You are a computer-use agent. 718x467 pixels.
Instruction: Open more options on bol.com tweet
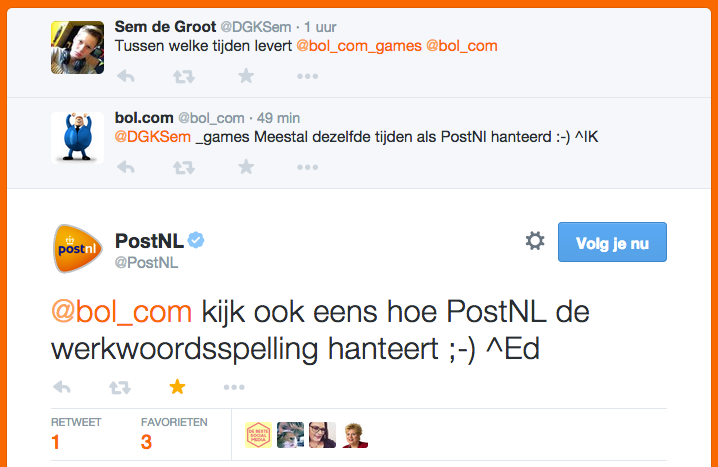(307, 166)
